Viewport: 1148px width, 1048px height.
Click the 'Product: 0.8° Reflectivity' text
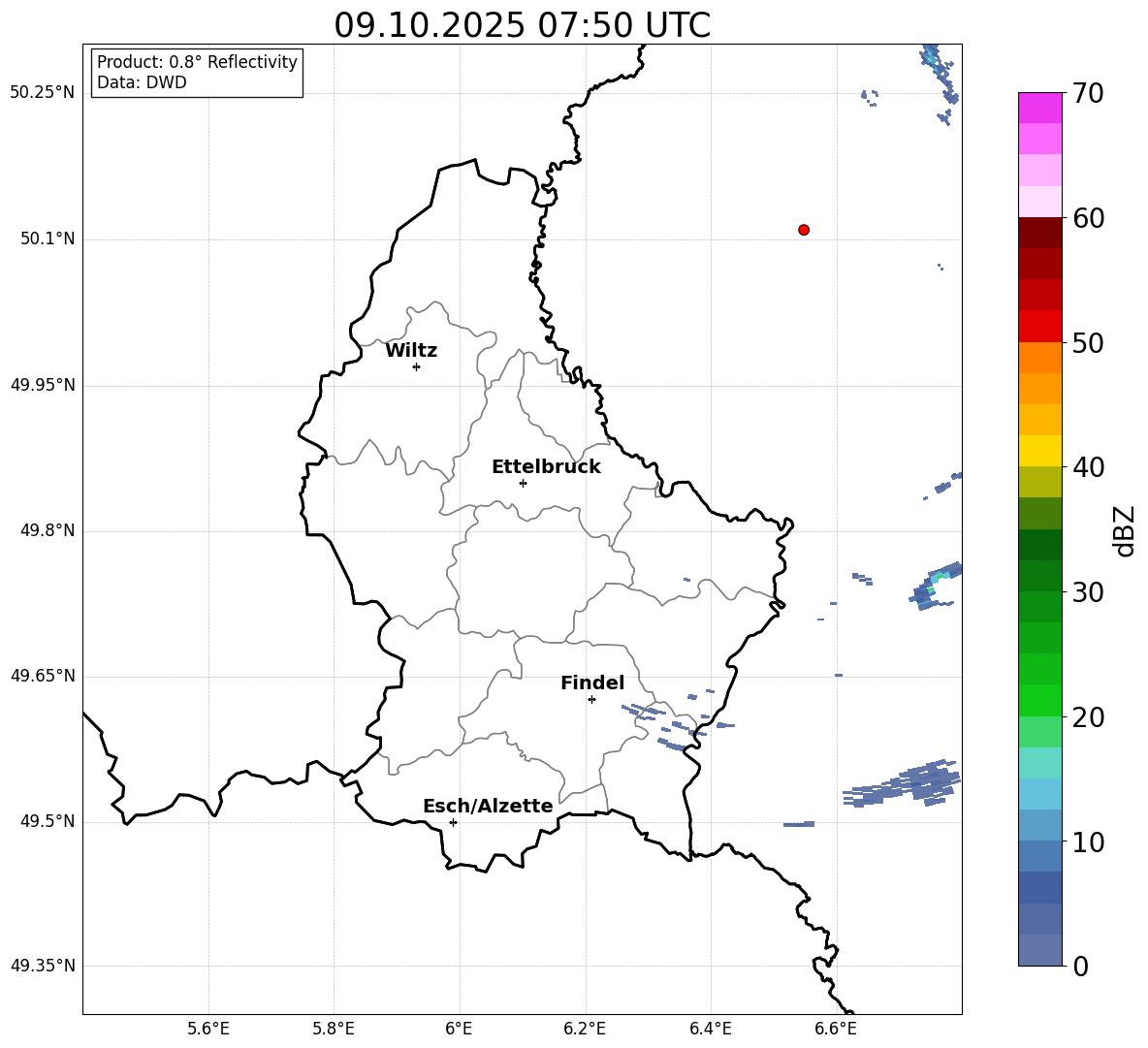197,61
